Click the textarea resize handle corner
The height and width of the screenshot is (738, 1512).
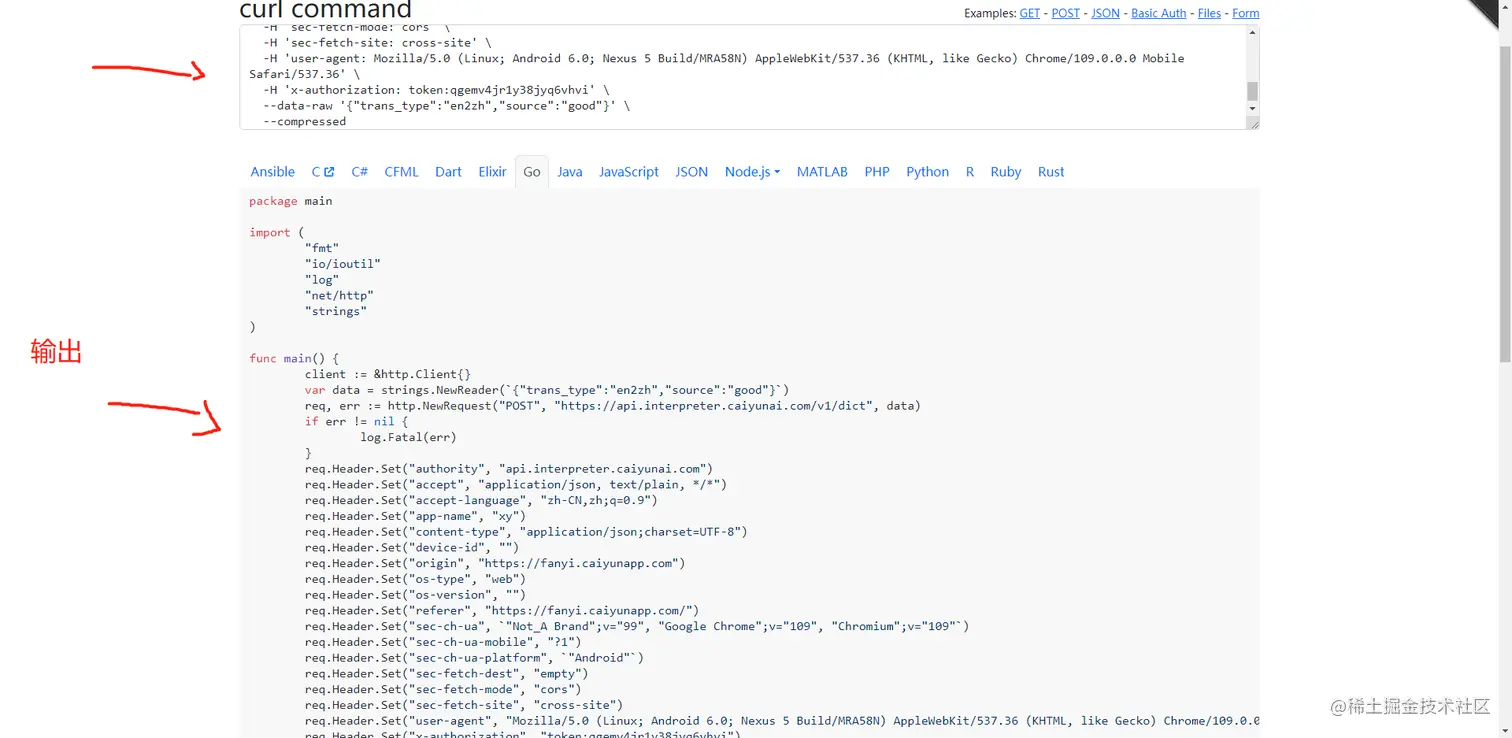coord(1252,122)
